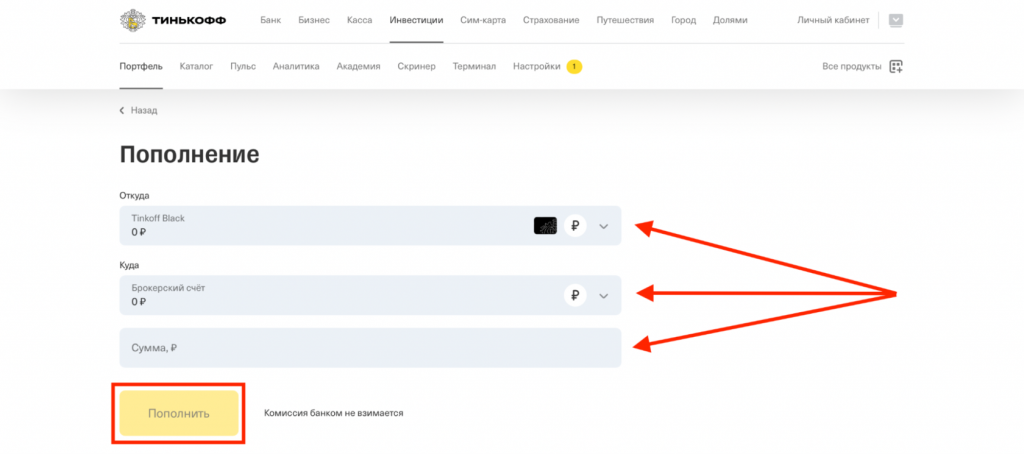Click ruble currency icon in Откуда field
The height and width of the screenshot is (454, 1024).
click(575, 226)
